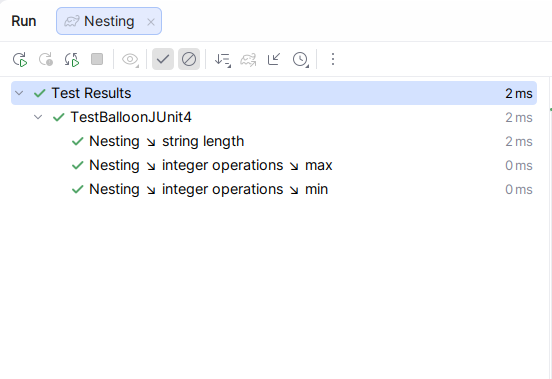
Task: Select test integer operations max
Action: pos(274,165)
